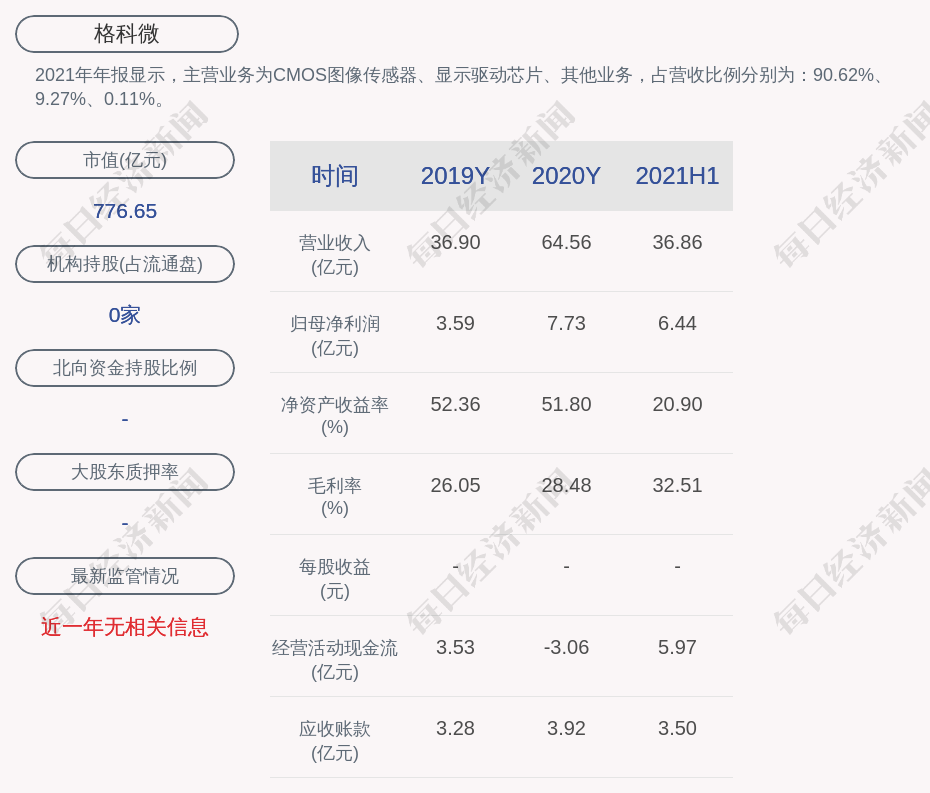930x793 pixels.
Task: Click the market value 776.65
Action: coord(125,211)
